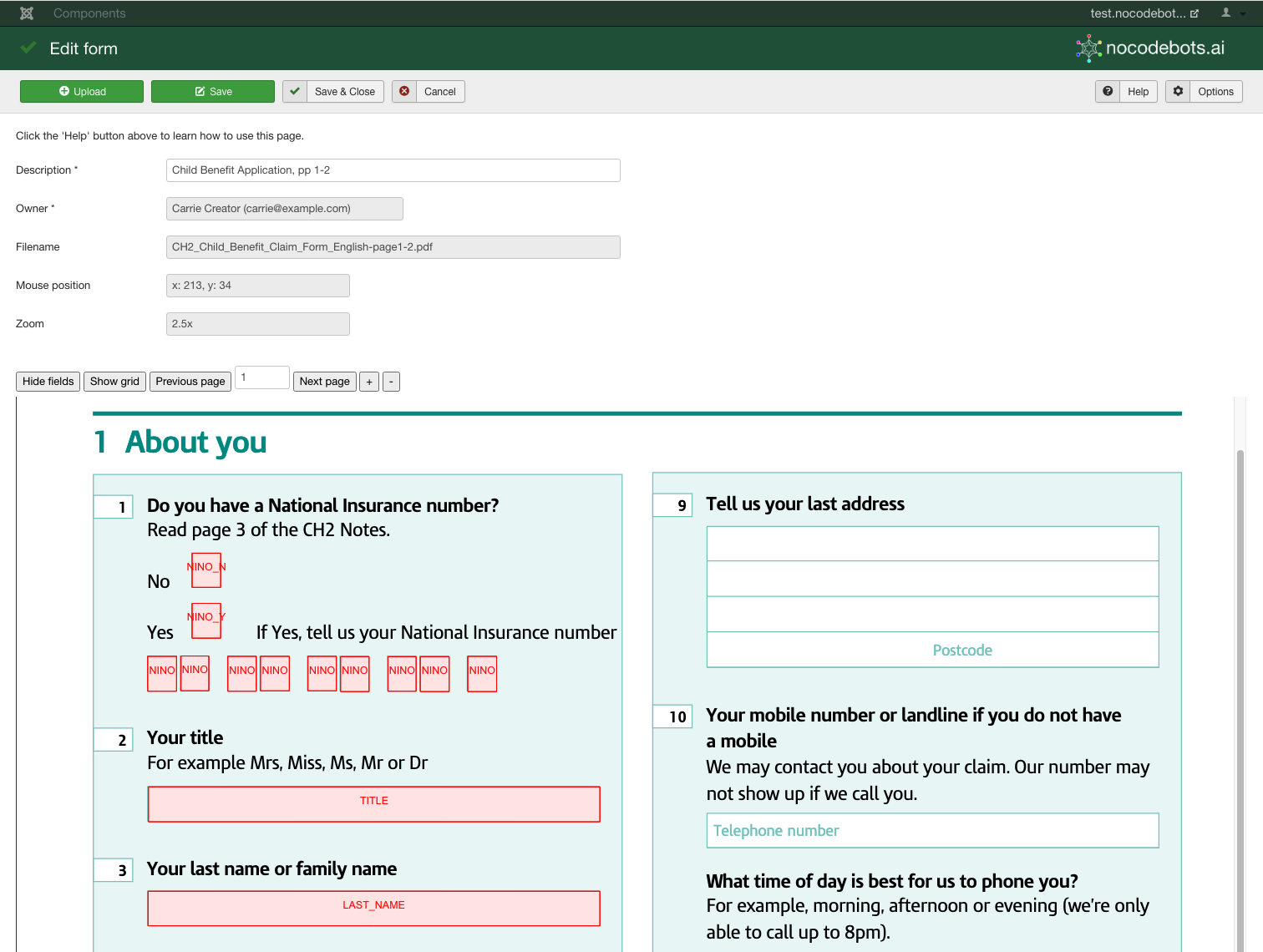Click into the Description text field

393,170
